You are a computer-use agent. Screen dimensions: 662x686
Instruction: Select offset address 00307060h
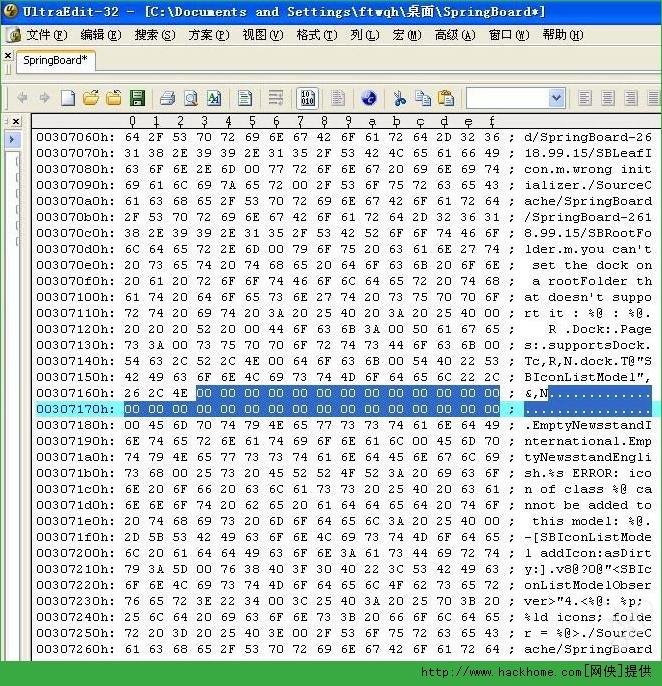[75, 137]
